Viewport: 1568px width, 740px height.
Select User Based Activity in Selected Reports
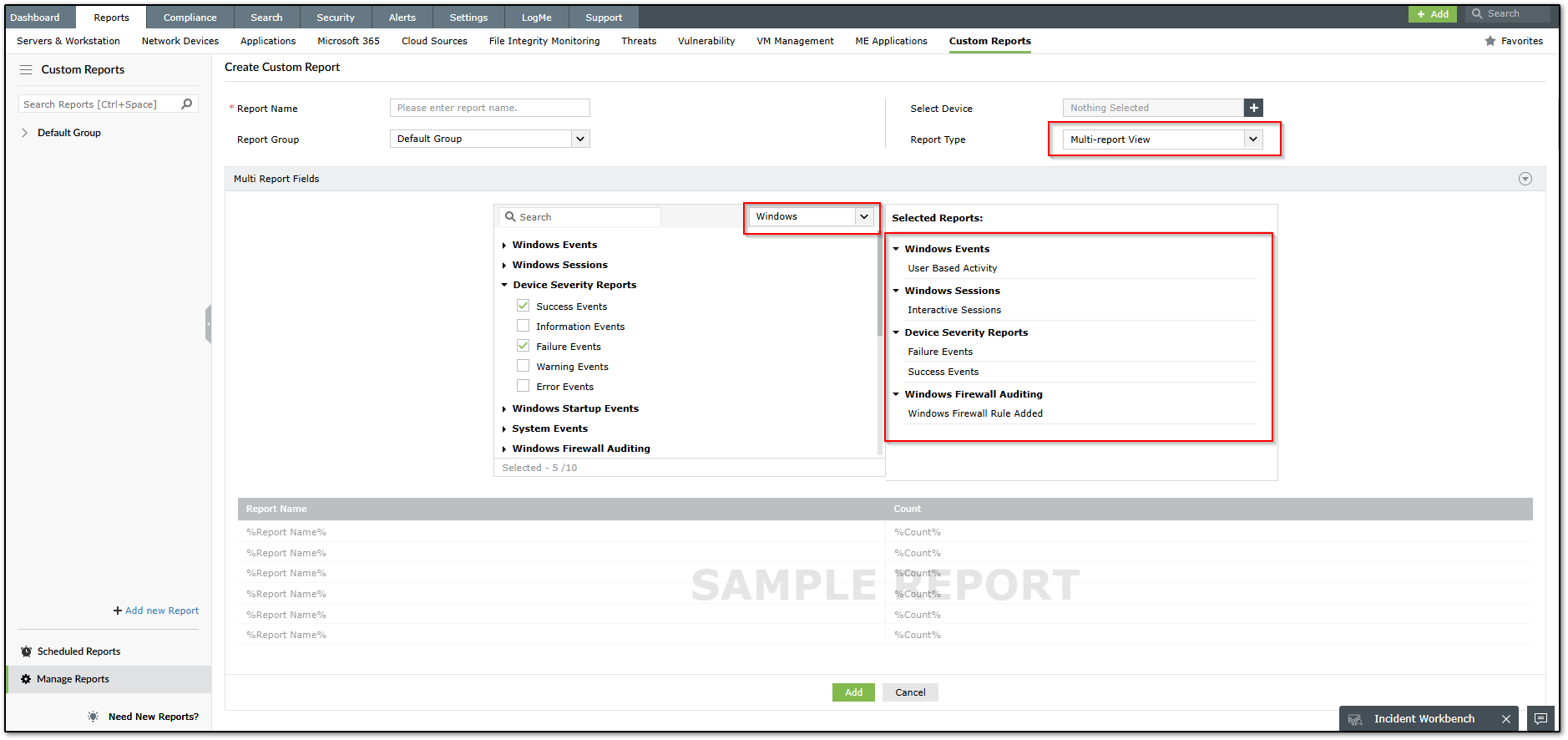953,268
